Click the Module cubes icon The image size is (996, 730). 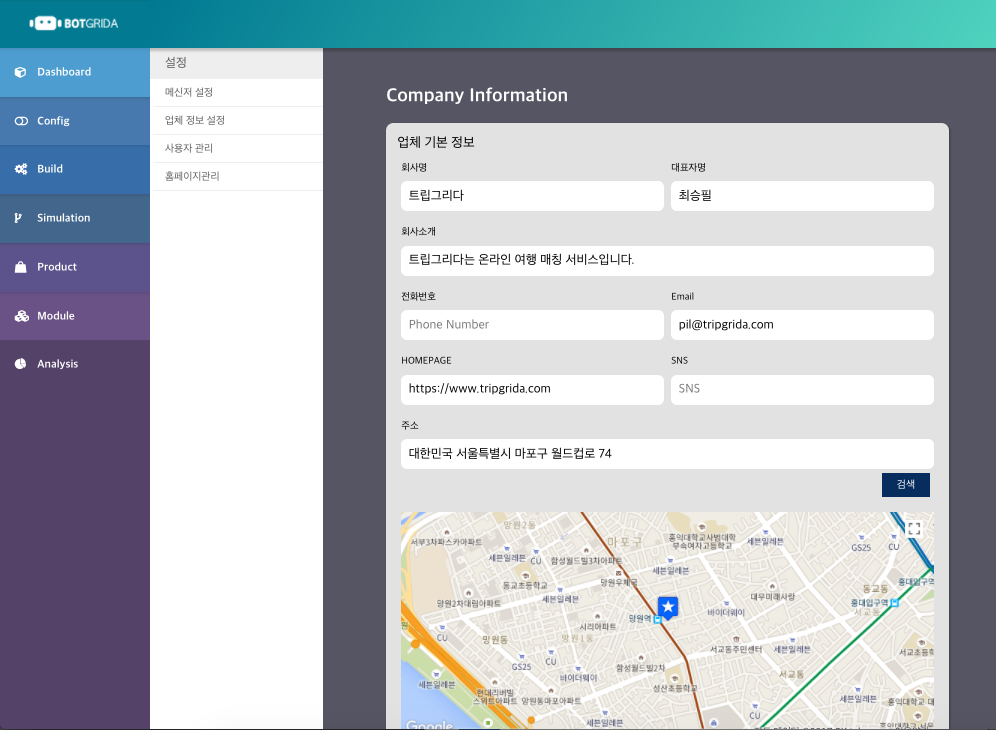22,316
